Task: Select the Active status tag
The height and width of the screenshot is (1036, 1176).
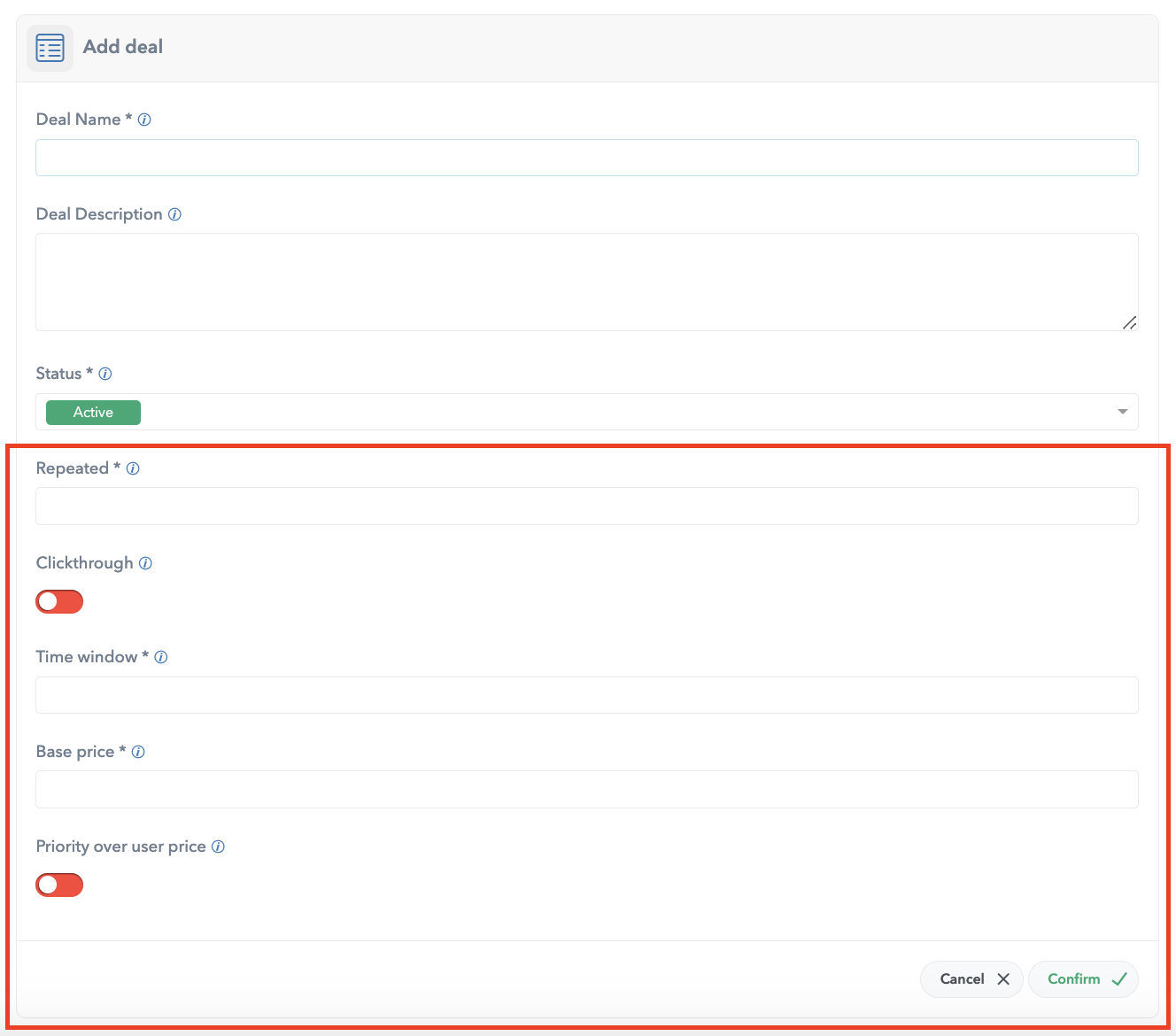Action: click(93, 413)
